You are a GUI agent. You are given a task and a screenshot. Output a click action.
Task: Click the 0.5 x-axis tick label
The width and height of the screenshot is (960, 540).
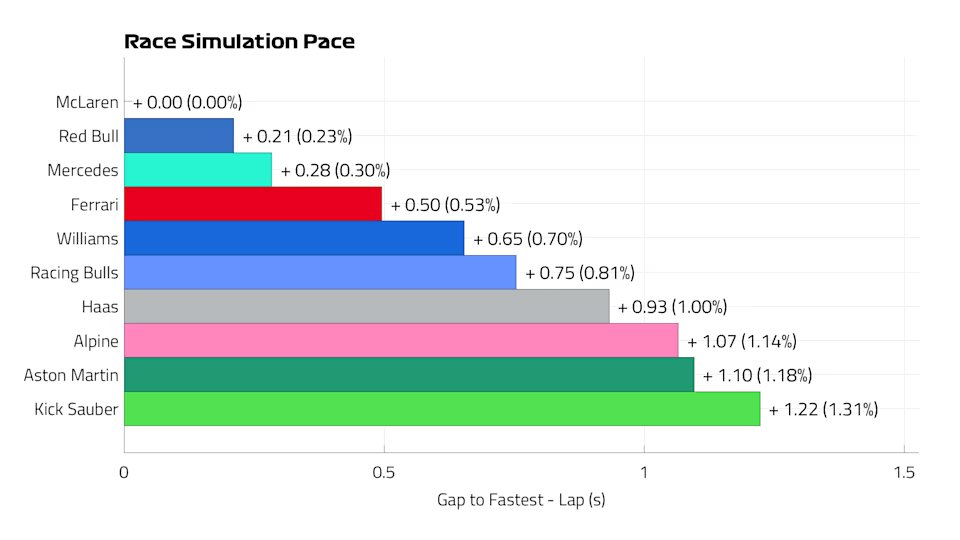click(384, 473)
